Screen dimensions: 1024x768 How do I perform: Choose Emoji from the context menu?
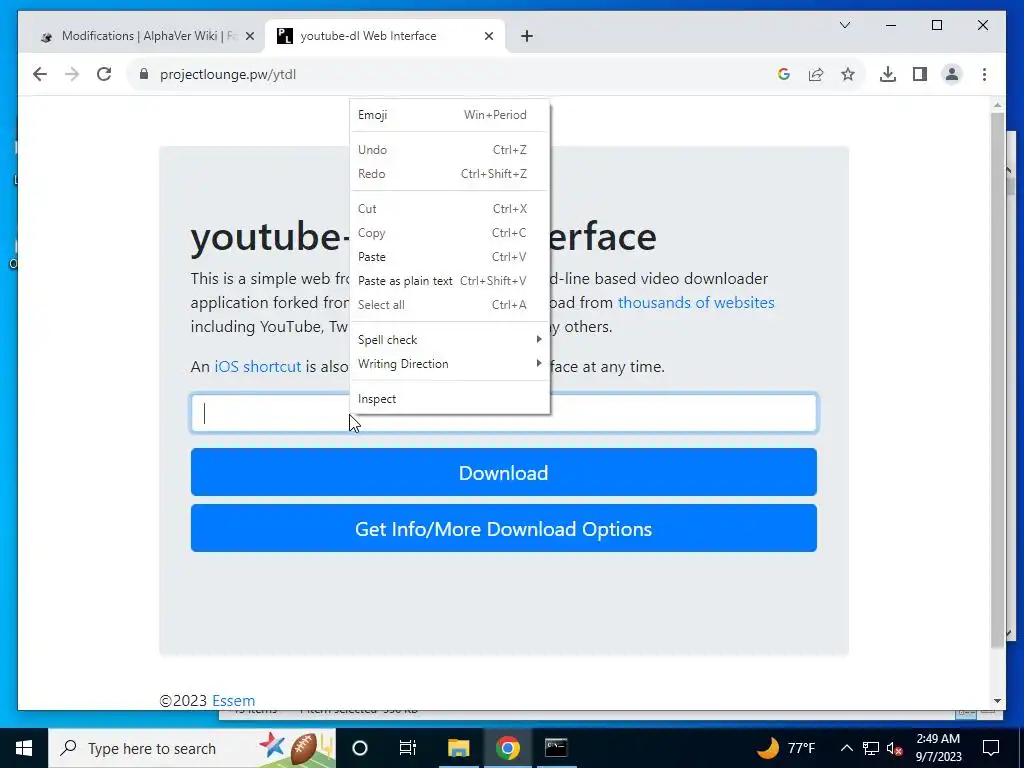click(x=449, y=115)
